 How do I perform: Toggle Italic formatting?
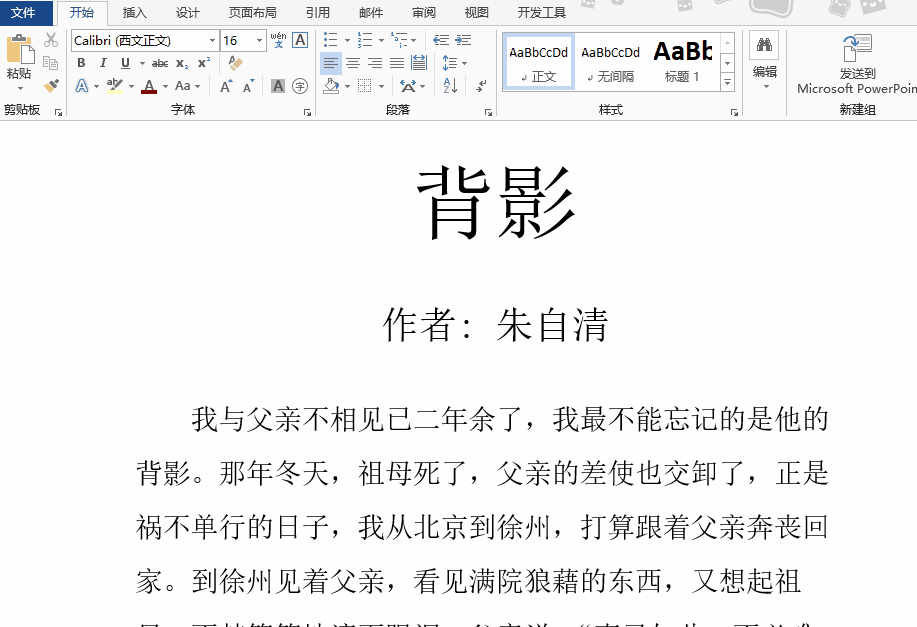(103, 63)
